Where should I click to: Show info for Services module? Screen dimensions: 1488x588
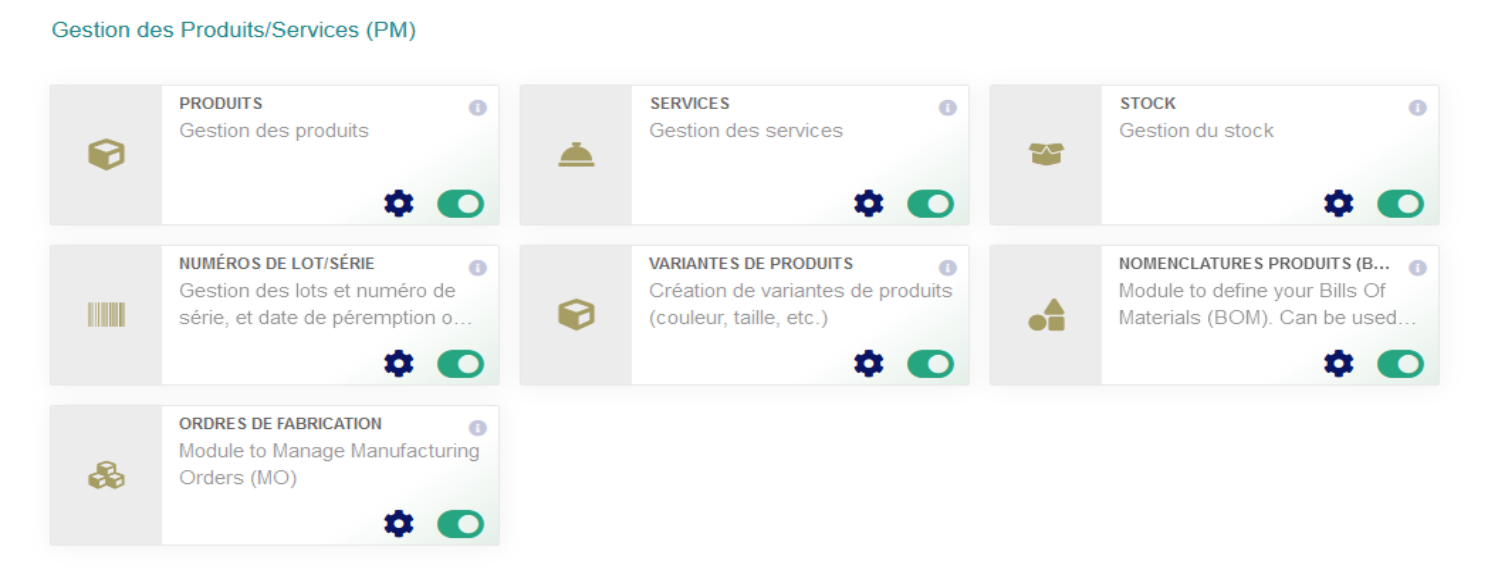[948, 108]
